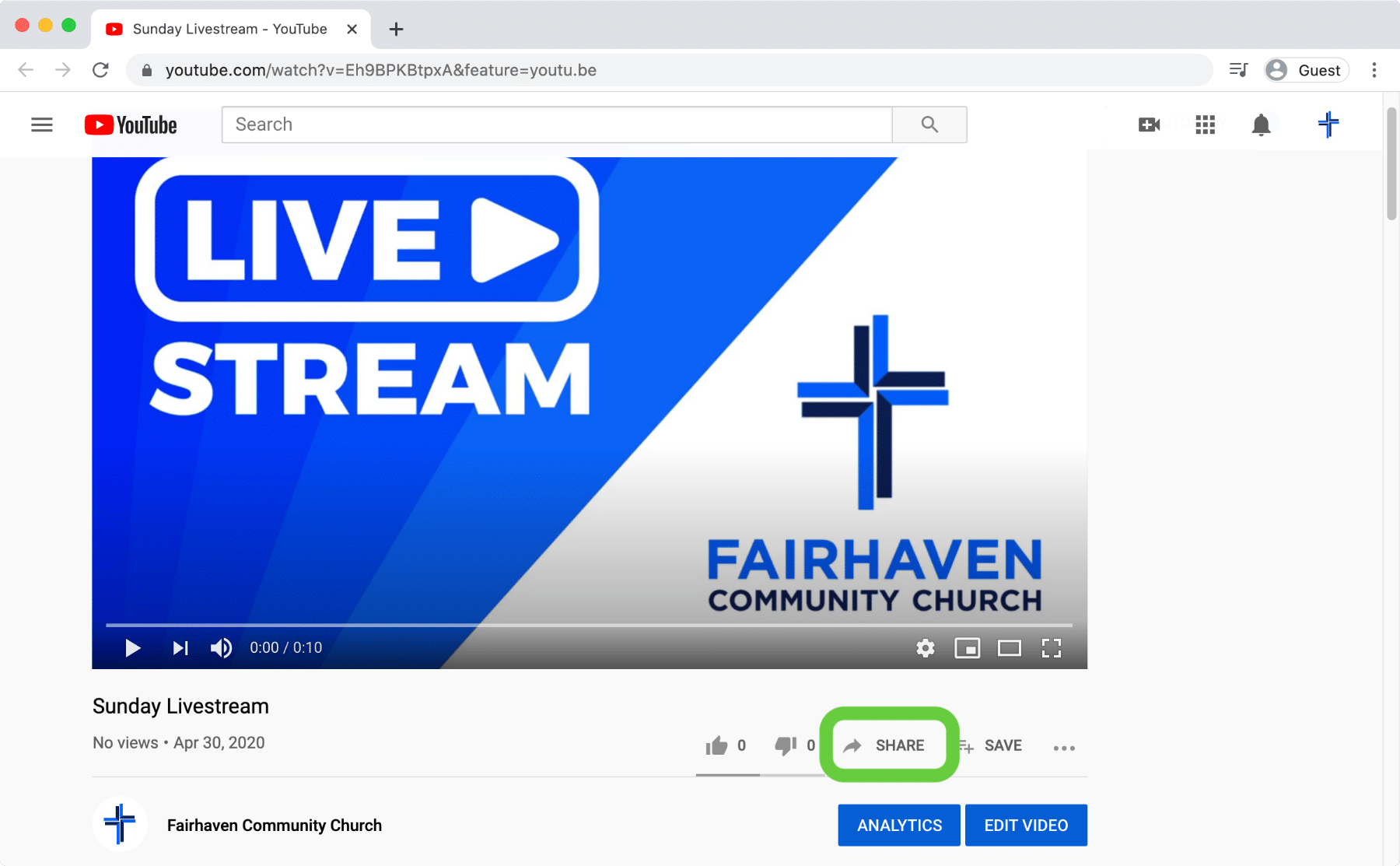The image size is (1400, 866).
Task: Open the browser media controls icon
Action: [1238, 70]
